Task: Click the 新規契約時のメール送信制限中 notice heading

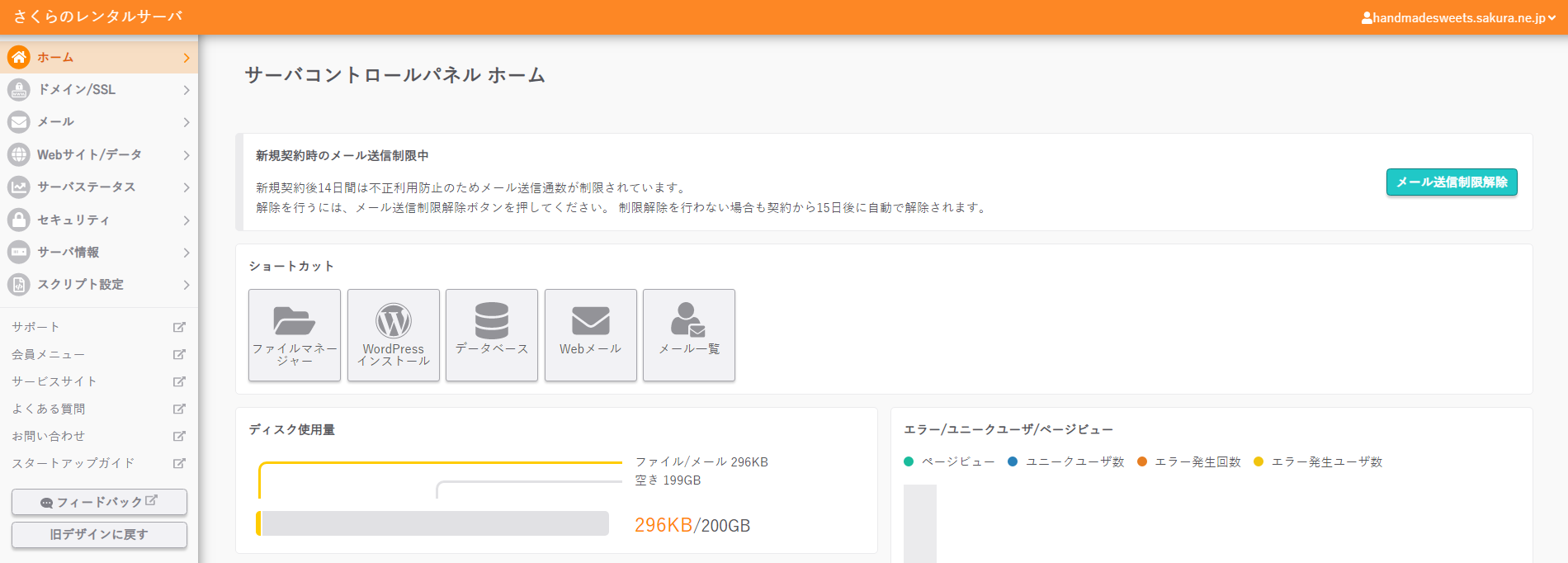Action: tap(342, 155)
